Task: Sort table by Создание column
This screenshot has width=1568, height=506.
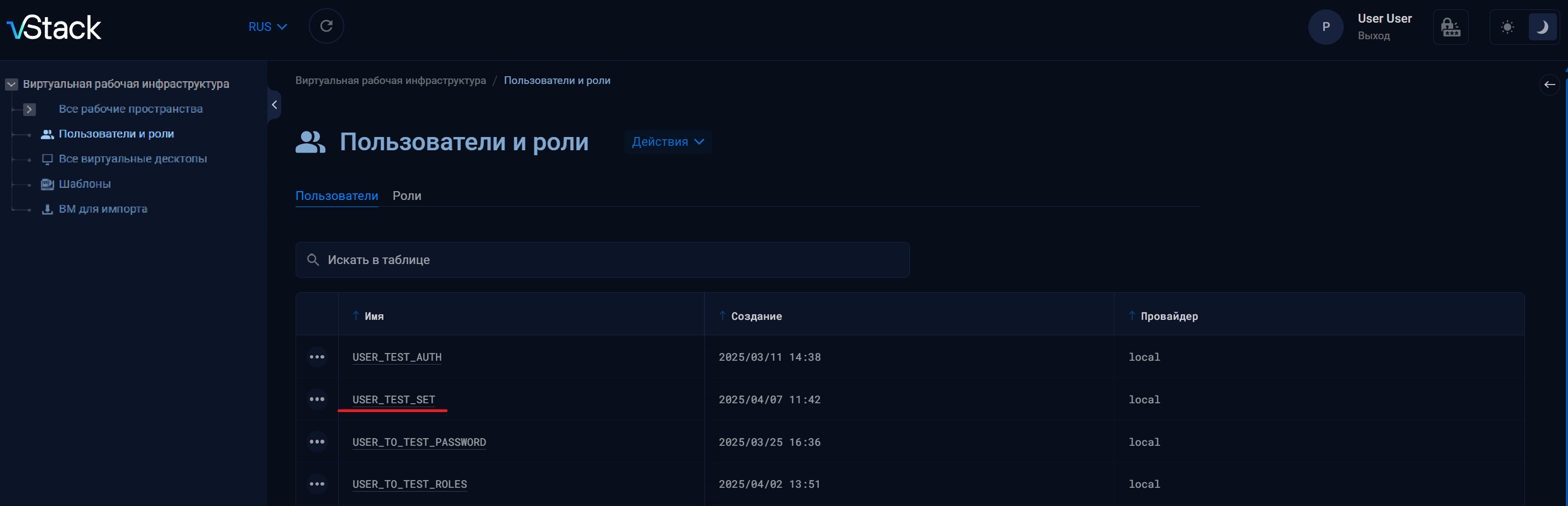Action: [x=755, y=316]
